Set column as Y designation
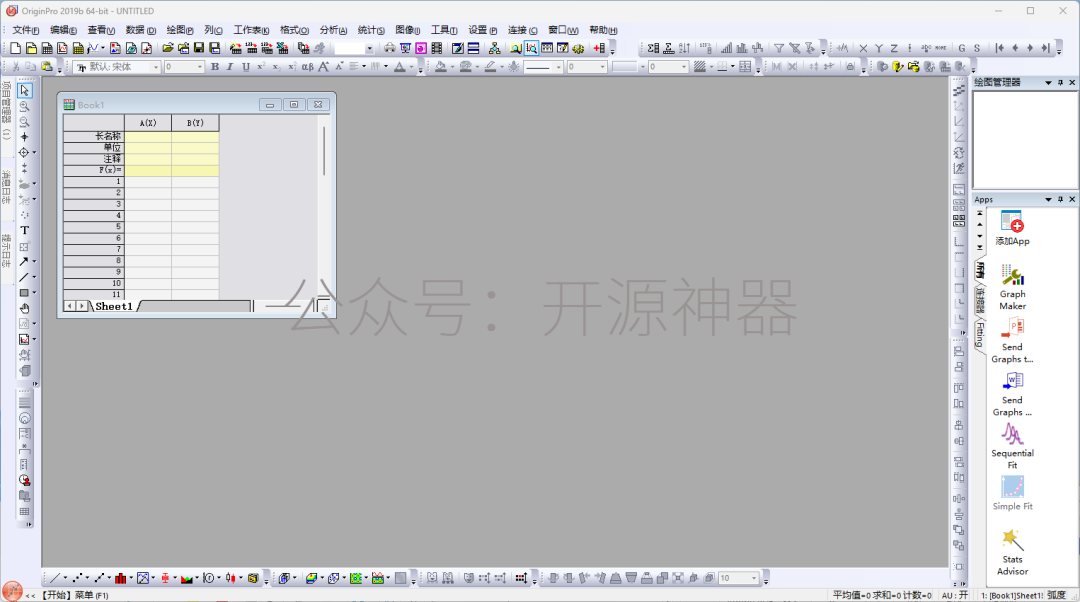Image resolution: width=1080 pixels, height=602 pixels. click(x=878, y=48)
